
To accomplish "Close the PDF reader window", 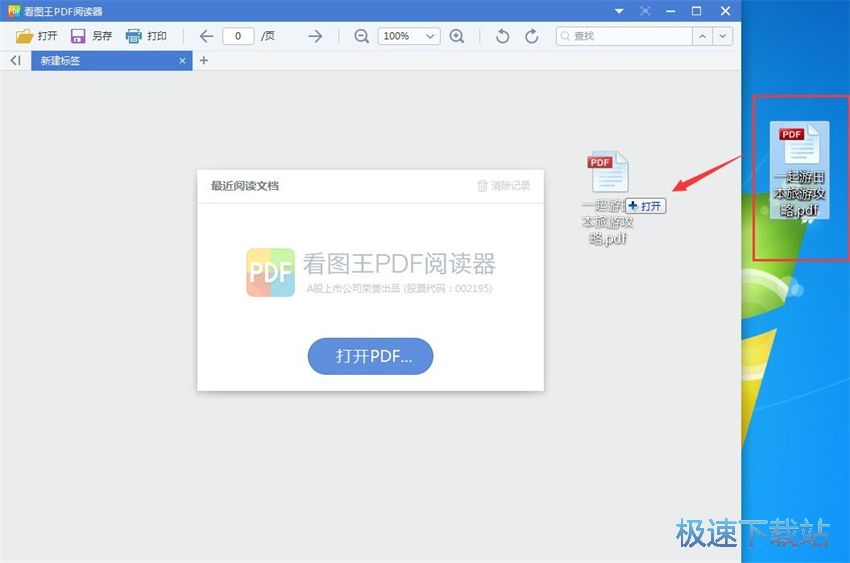I will pyautogui.click(x=725, y=11).
